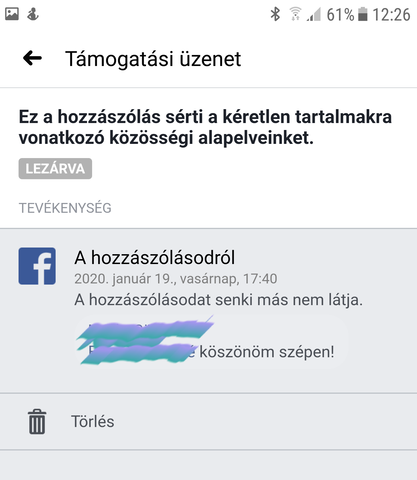
Task: Tap the 12:26 clock in status bar
Action: click(391, 15)
